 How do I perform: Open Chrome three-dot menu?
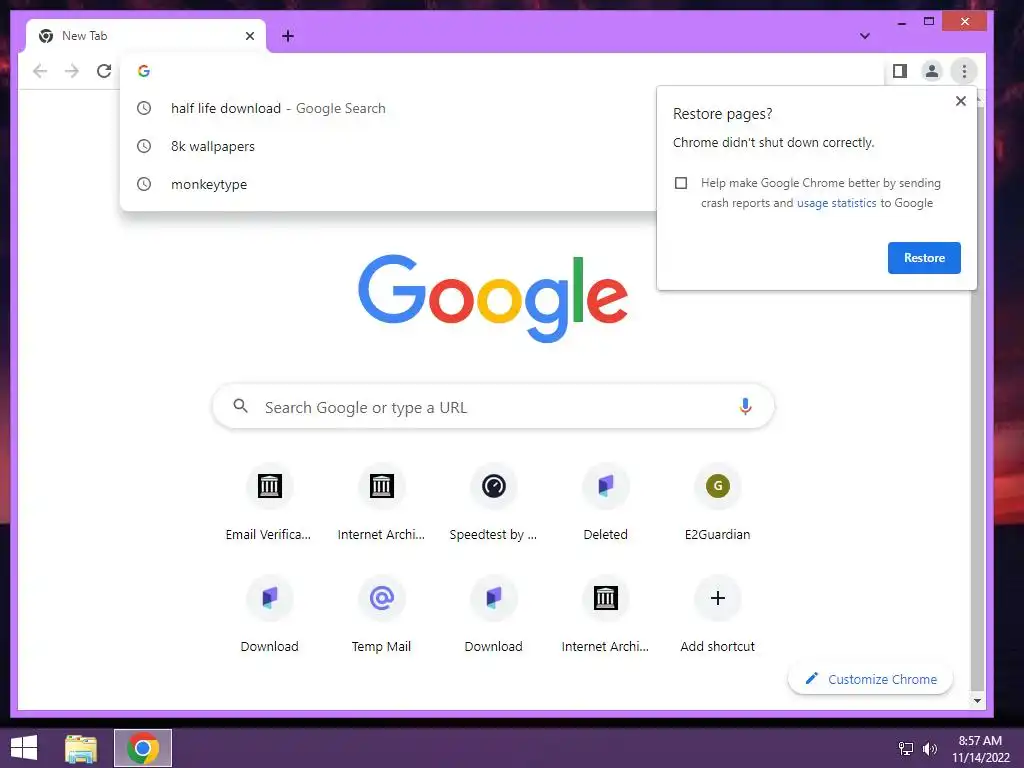pos(964,71)
